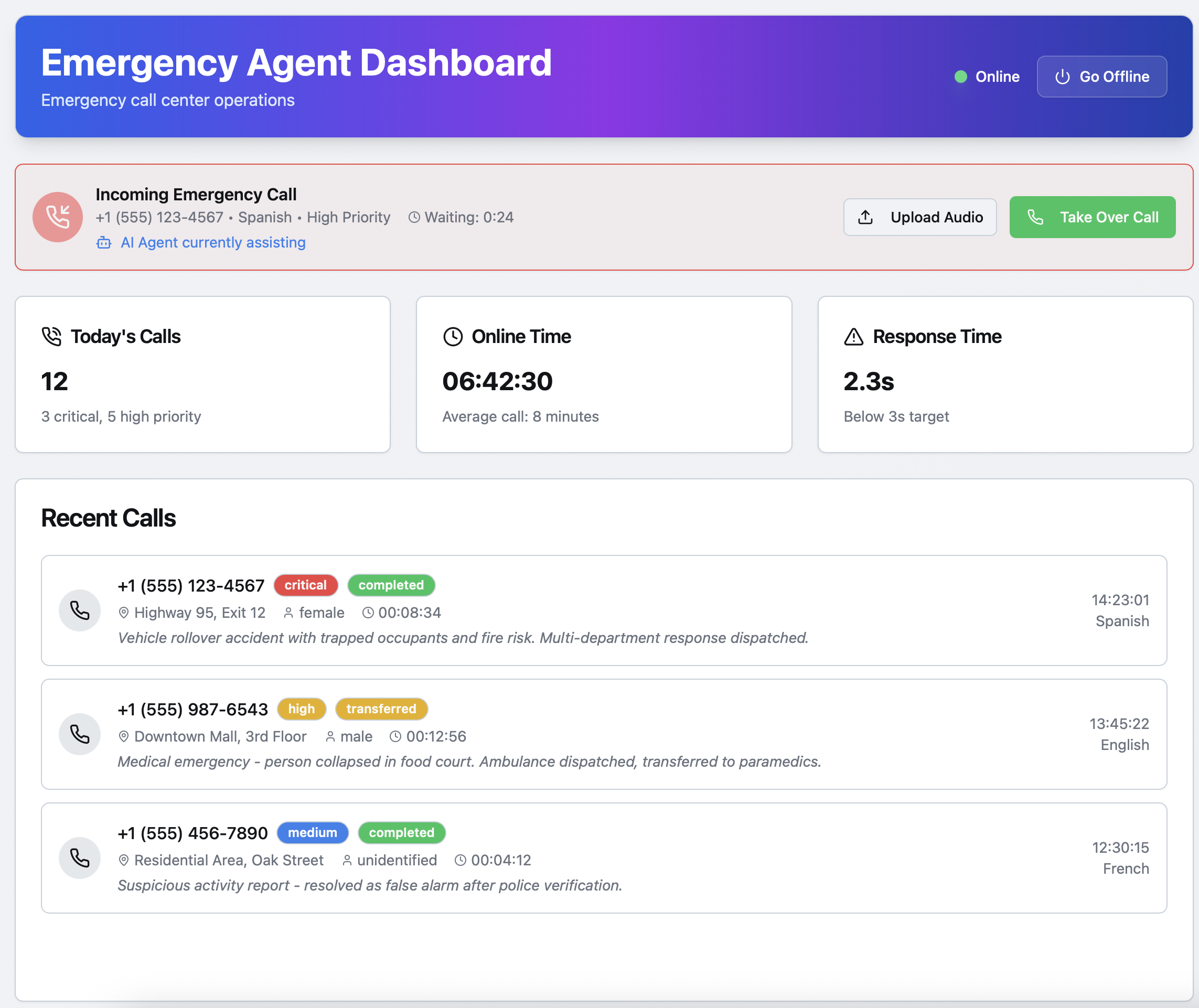Image resolution: width=1199 pixels, height=1008 pixels.
Task: Click the English language label
Action: pos(1125,745)
